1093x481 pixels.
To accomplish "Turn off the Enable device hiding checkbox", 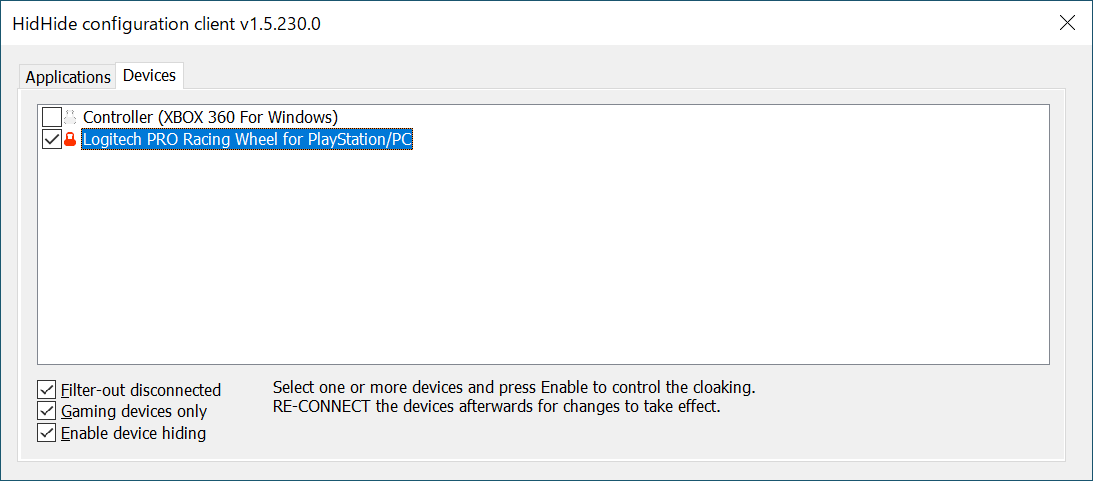I will (x=47, y=433).
